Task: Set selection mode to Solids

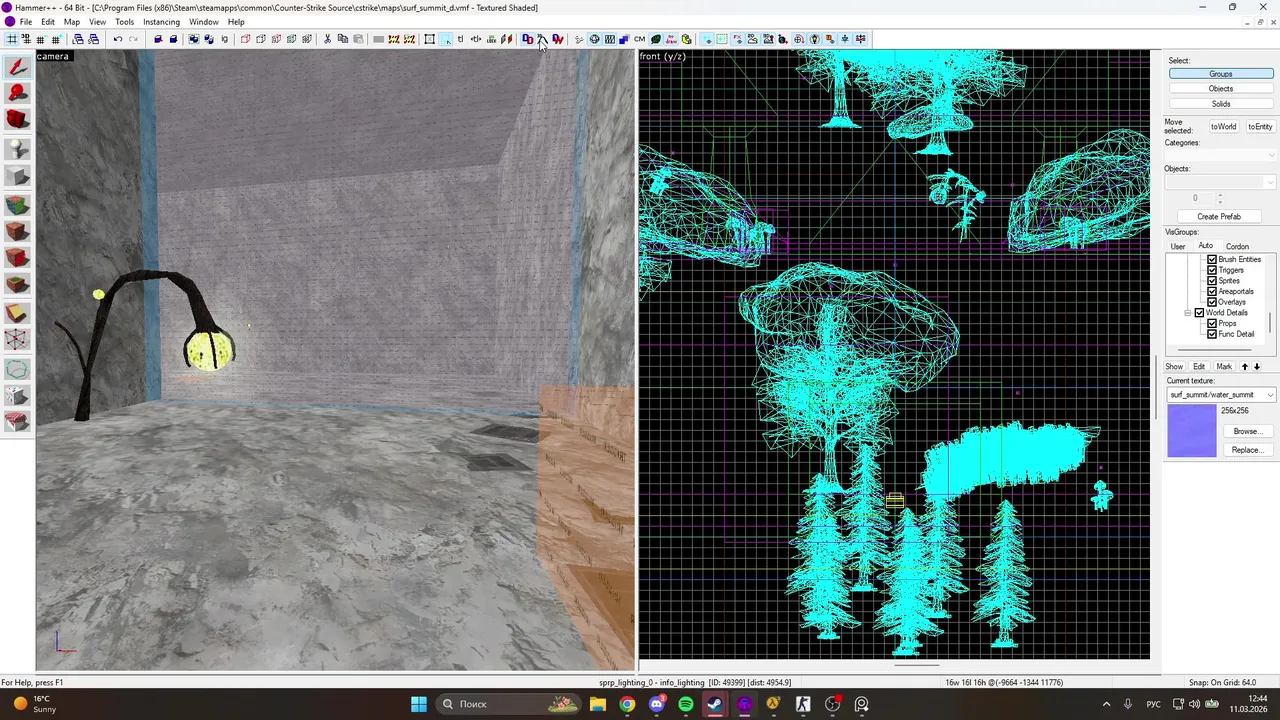Action: pos(1220,103)
